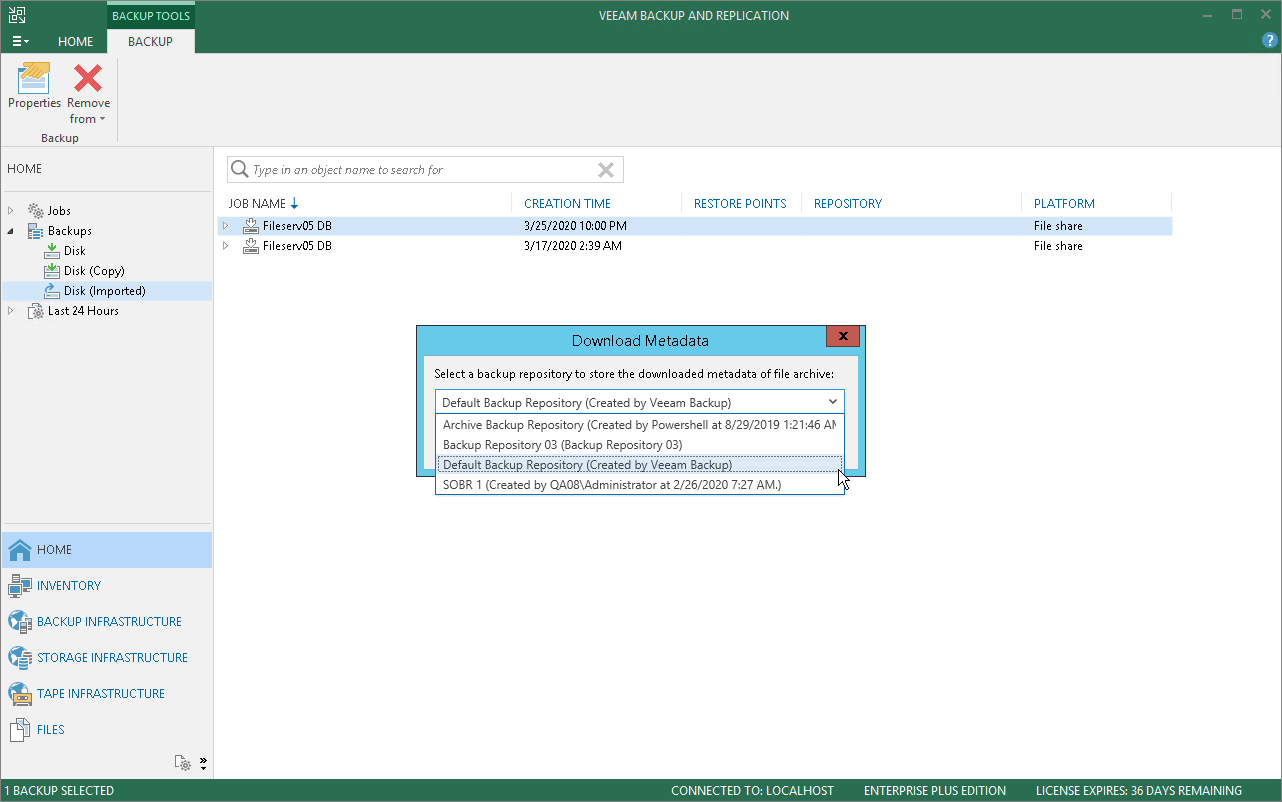Open the BACKUP INFRASTRUCTURE view
The height and width of the screenshot is (802, 1282).
tap(109, 622)
